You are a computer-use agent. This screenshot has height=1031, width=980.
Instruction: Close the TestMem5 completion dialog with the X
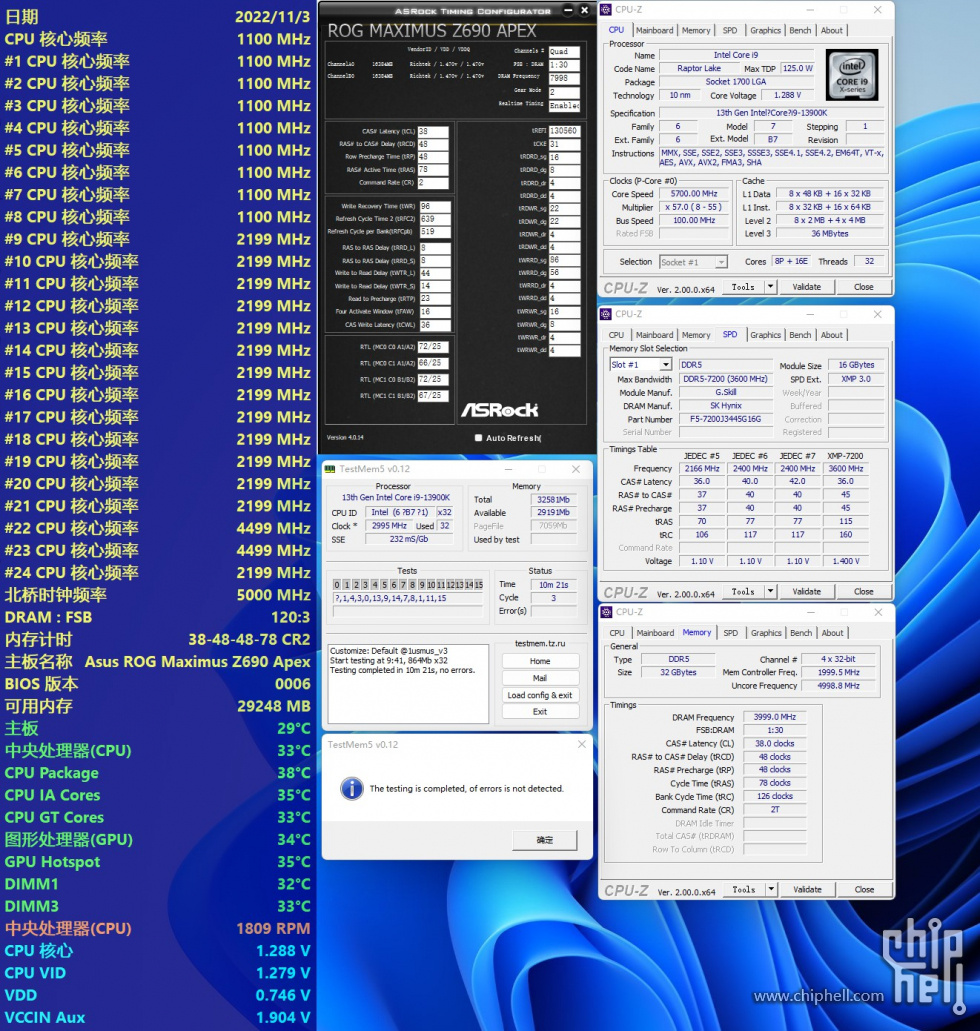581,744
